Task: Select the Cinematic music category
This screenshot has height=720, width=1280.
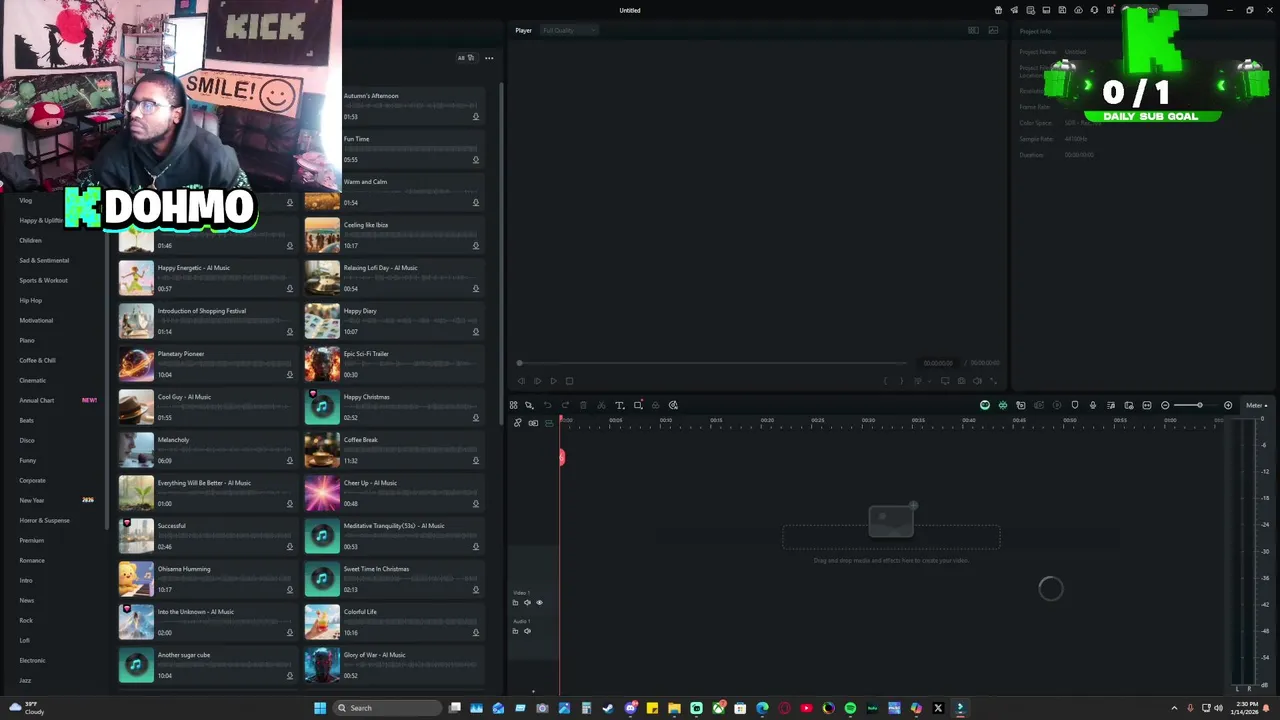Action: pos(33,380)
